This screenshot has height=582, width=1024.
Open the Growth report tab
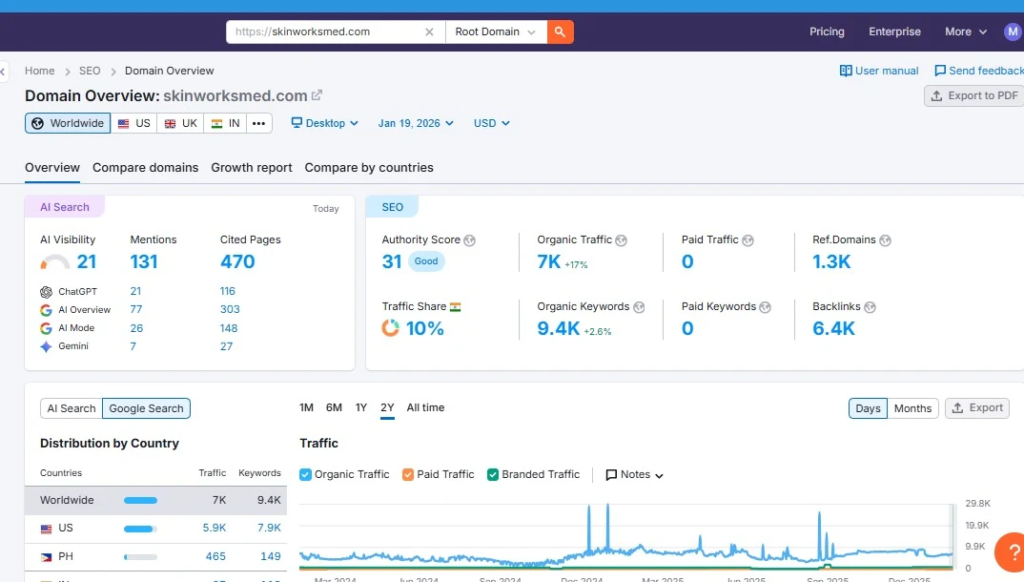[251, 168]
